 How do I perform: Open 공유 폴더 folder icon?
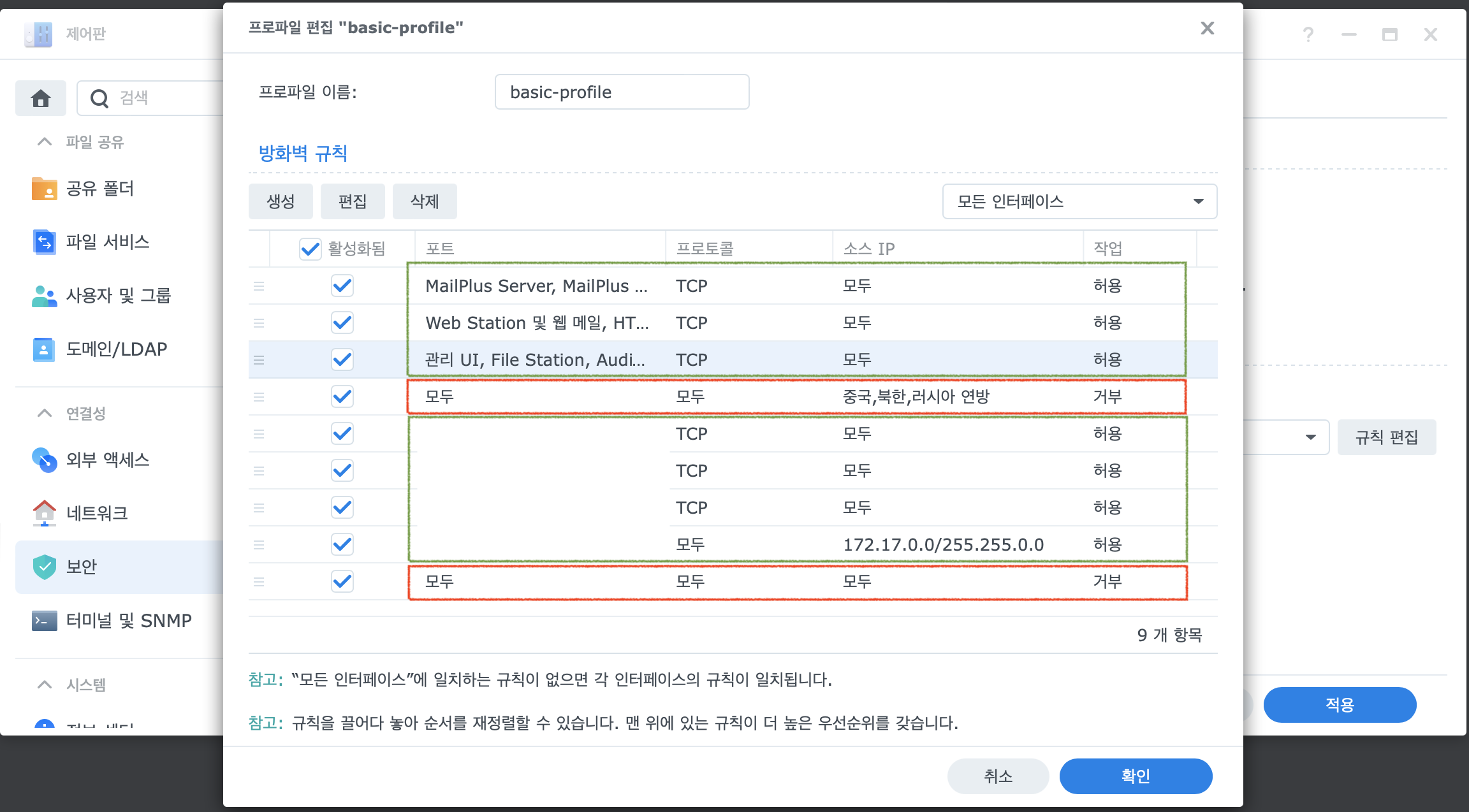click(x=44, y=189)
